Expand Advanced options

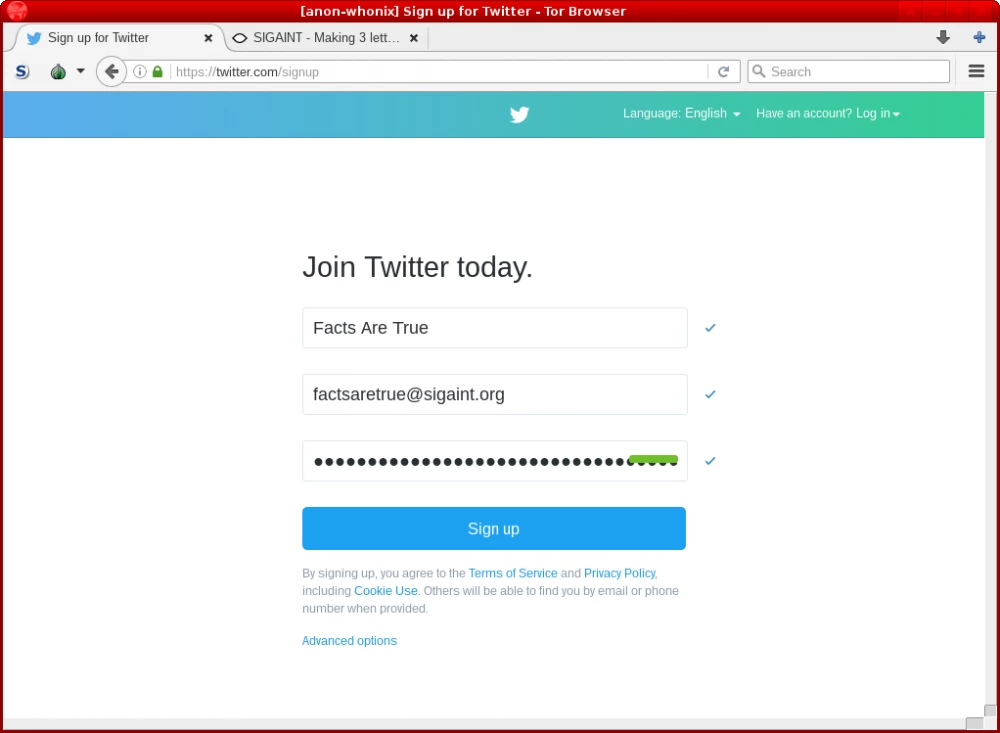click(349, 640)
